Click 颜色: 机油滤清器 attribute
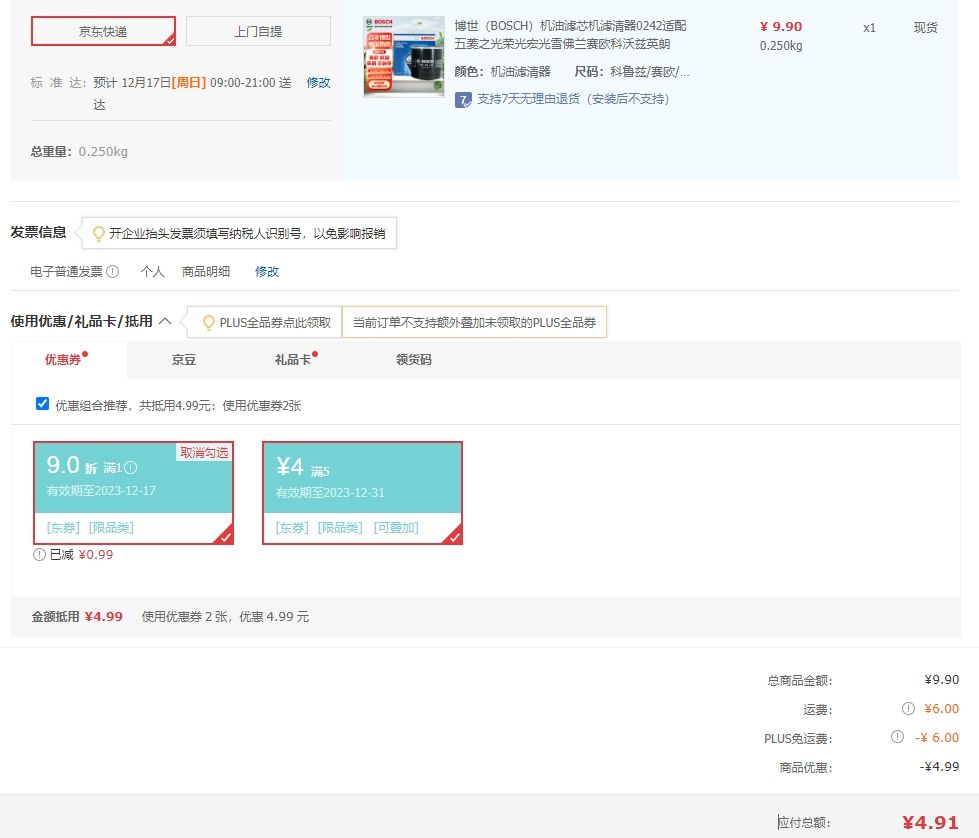The height and width of the screenshot is (838, 979). (x=503, y=72)
